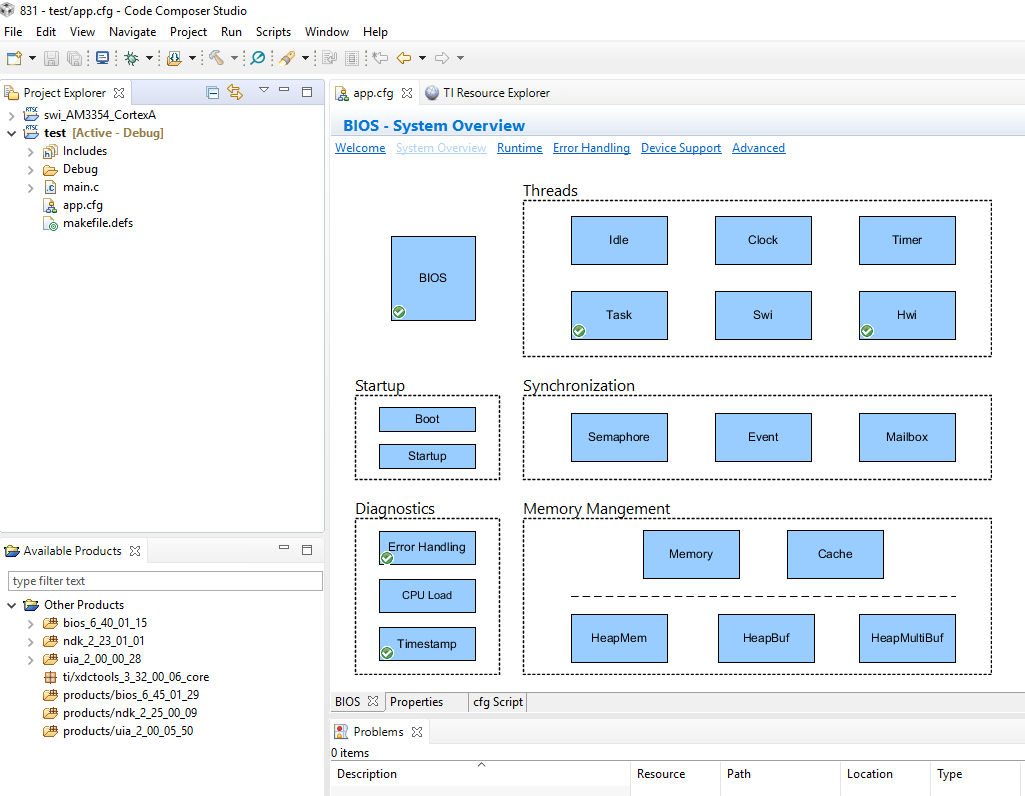
Task: Toggle Link with Editor in Project Explorer
Action: pos(235,93)
